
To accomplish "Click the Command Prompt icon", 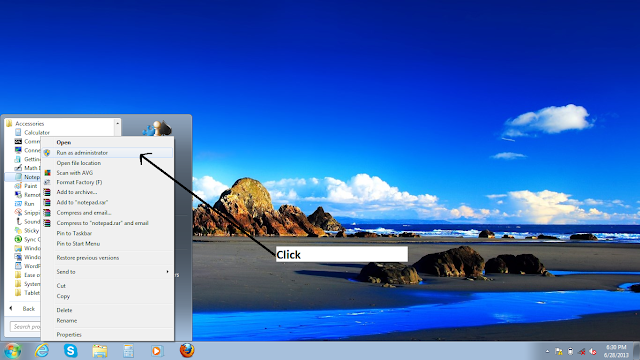I will coord(18,141).
